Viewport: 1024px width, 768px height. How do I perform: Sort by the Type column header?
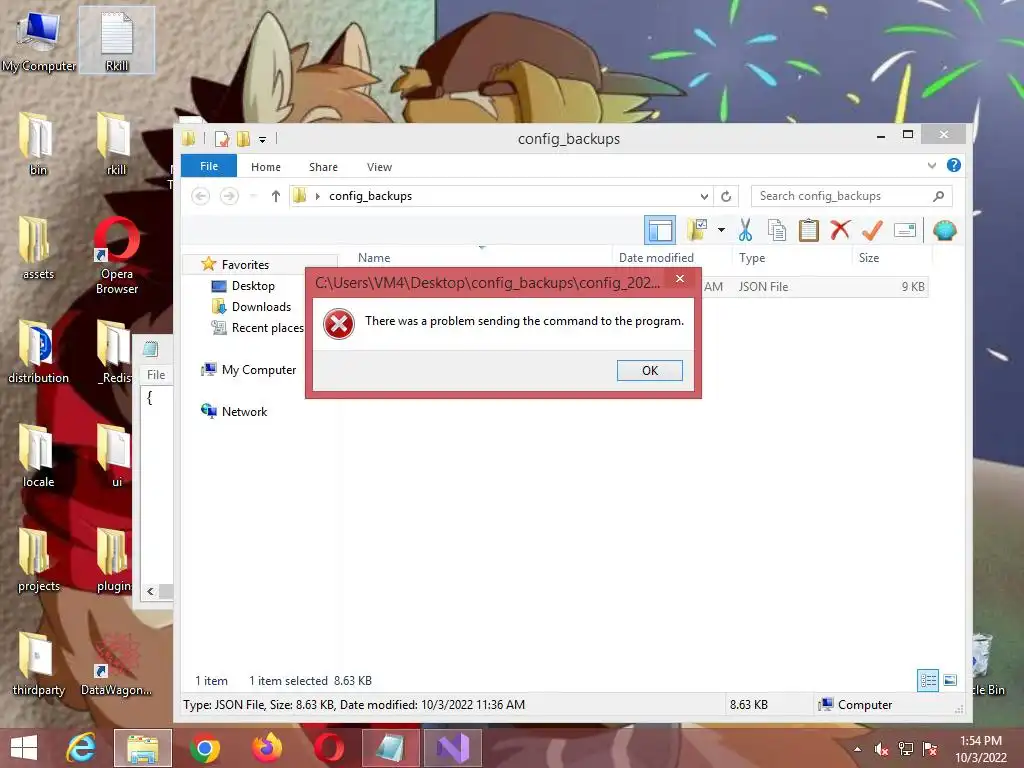752,257
